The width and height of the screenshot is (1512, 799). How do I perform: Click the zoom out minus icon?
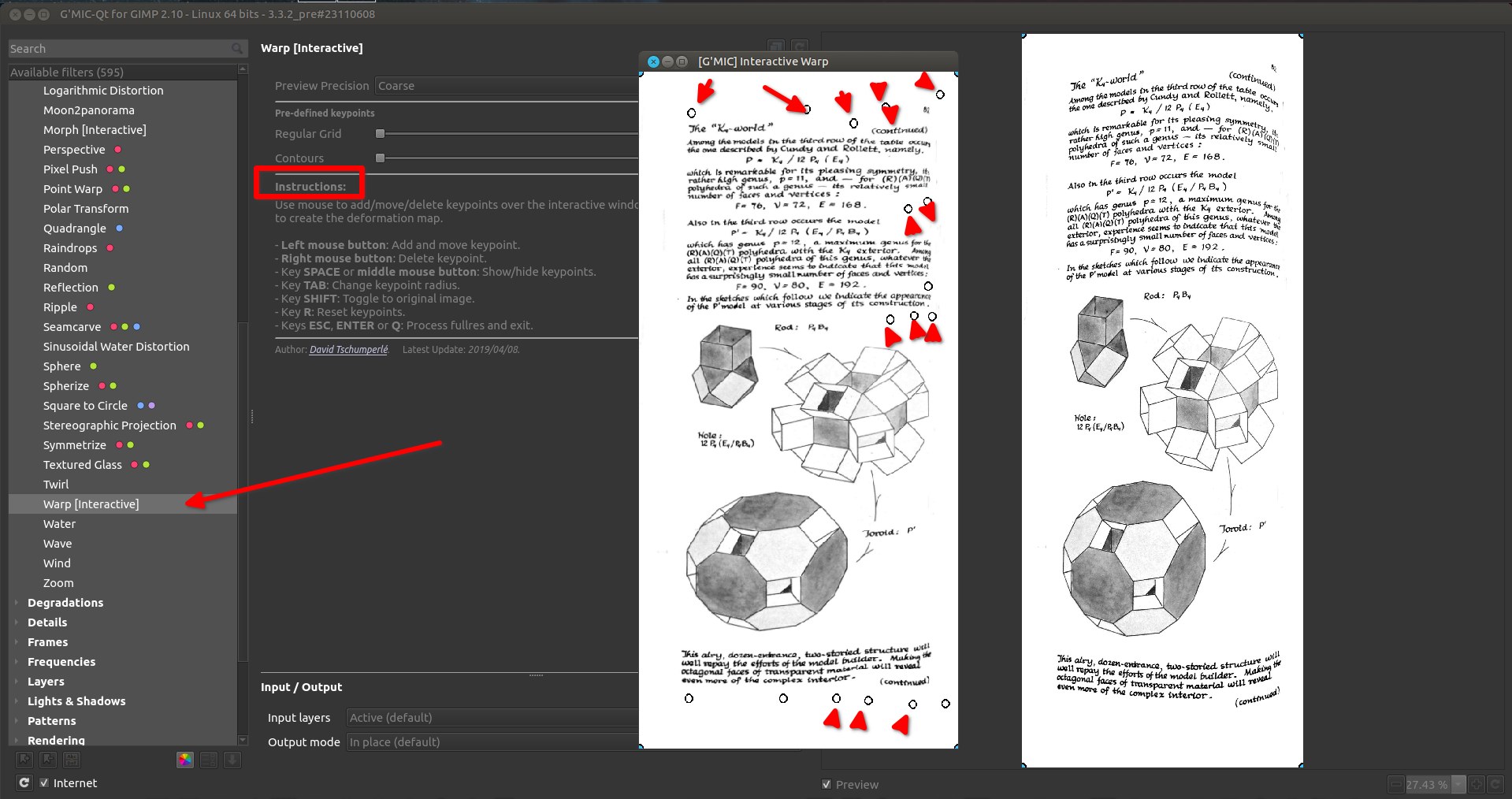tap(1395, 784)
